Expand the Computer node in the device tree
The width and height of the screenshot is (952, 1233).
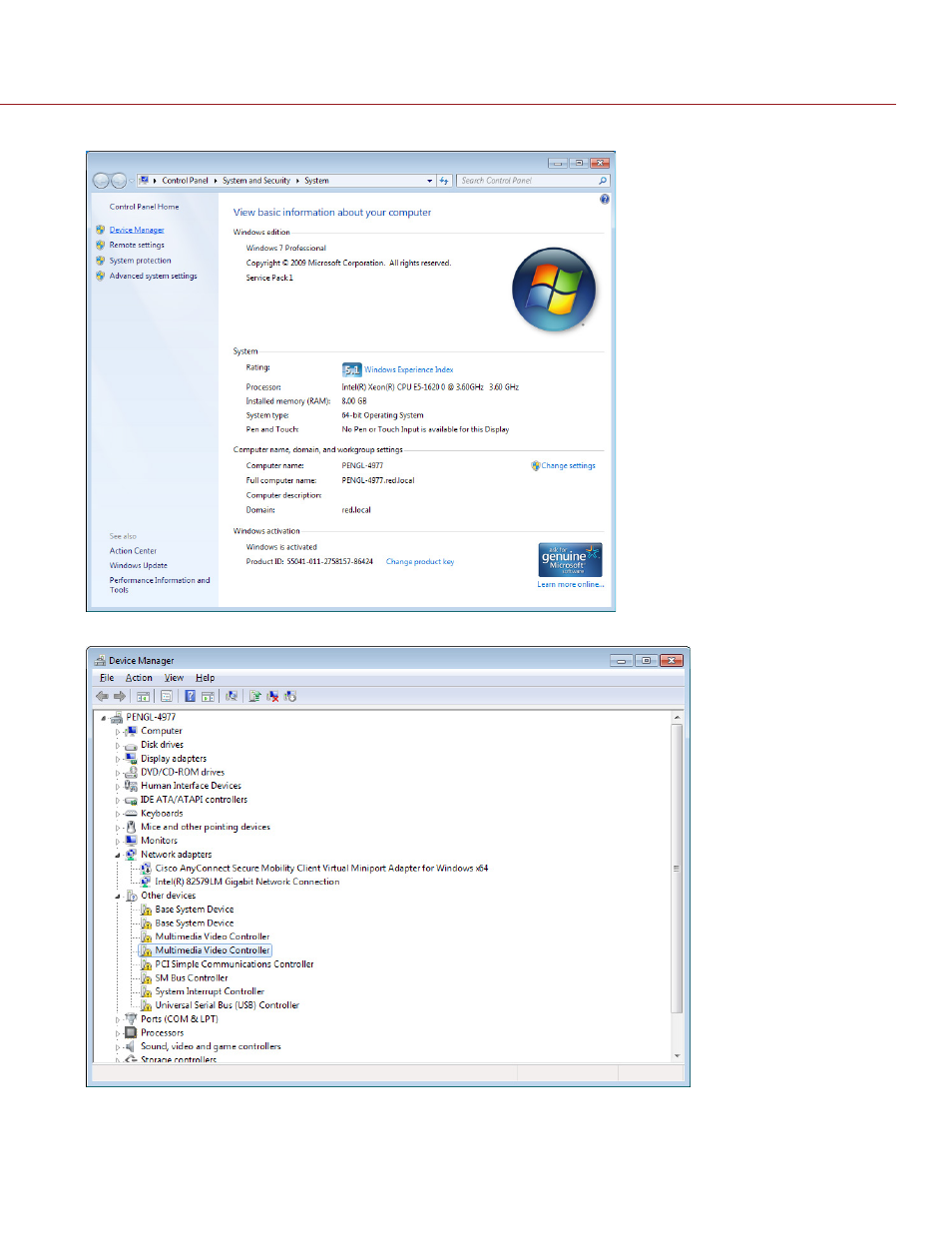pyautogui.click(x=117, y=732)
